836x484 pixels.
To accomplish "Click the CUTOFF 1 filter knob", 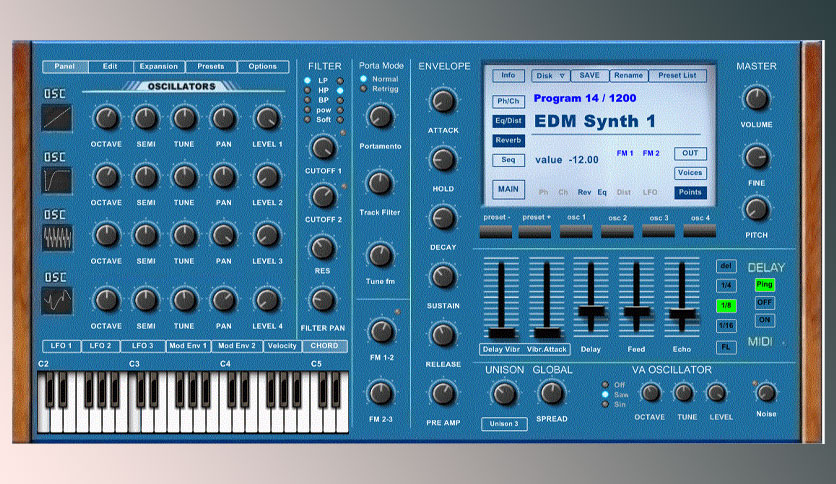I will 323,147.
